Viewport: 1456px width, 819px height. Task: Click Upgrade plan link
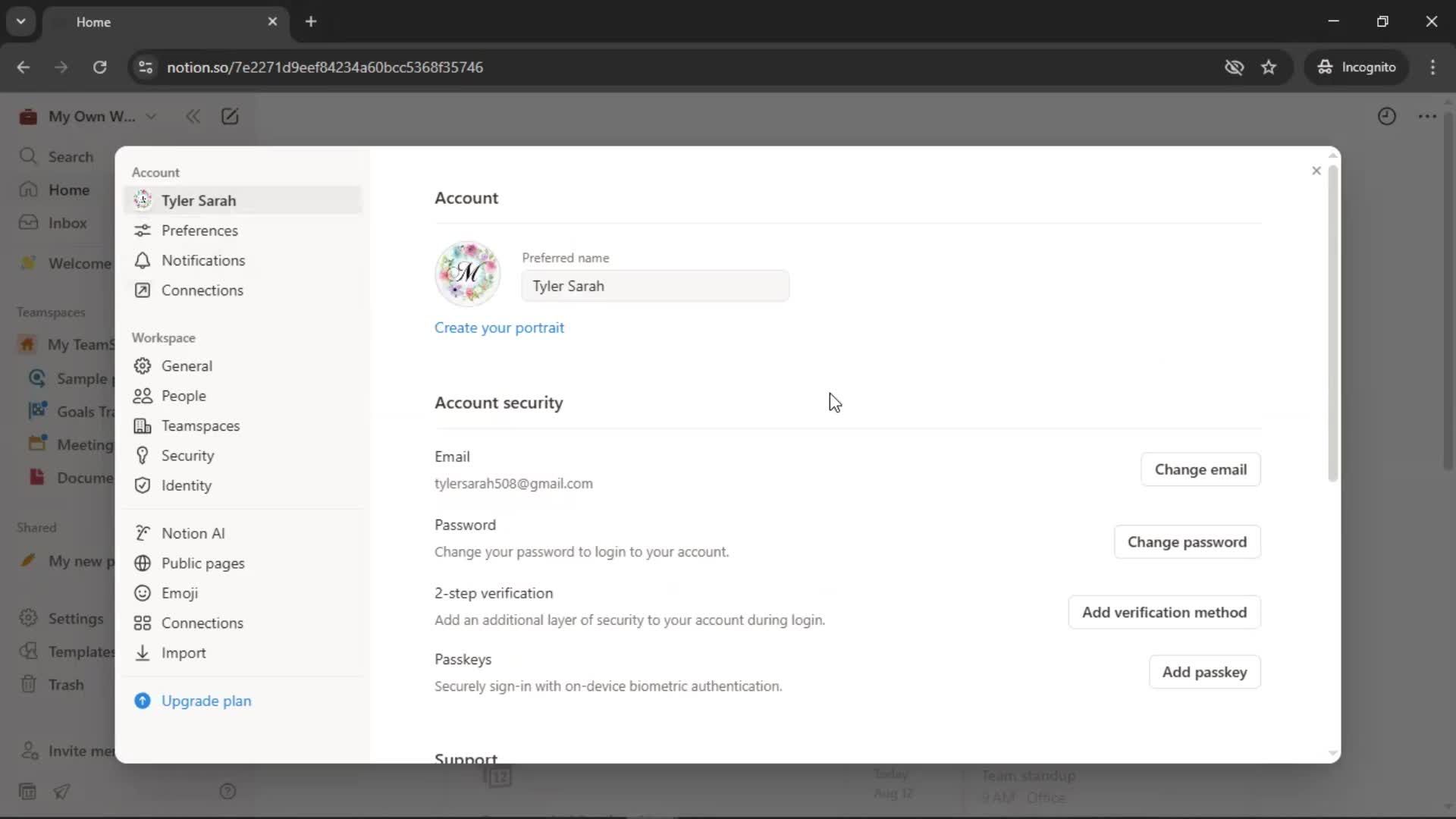click(206, 701)
